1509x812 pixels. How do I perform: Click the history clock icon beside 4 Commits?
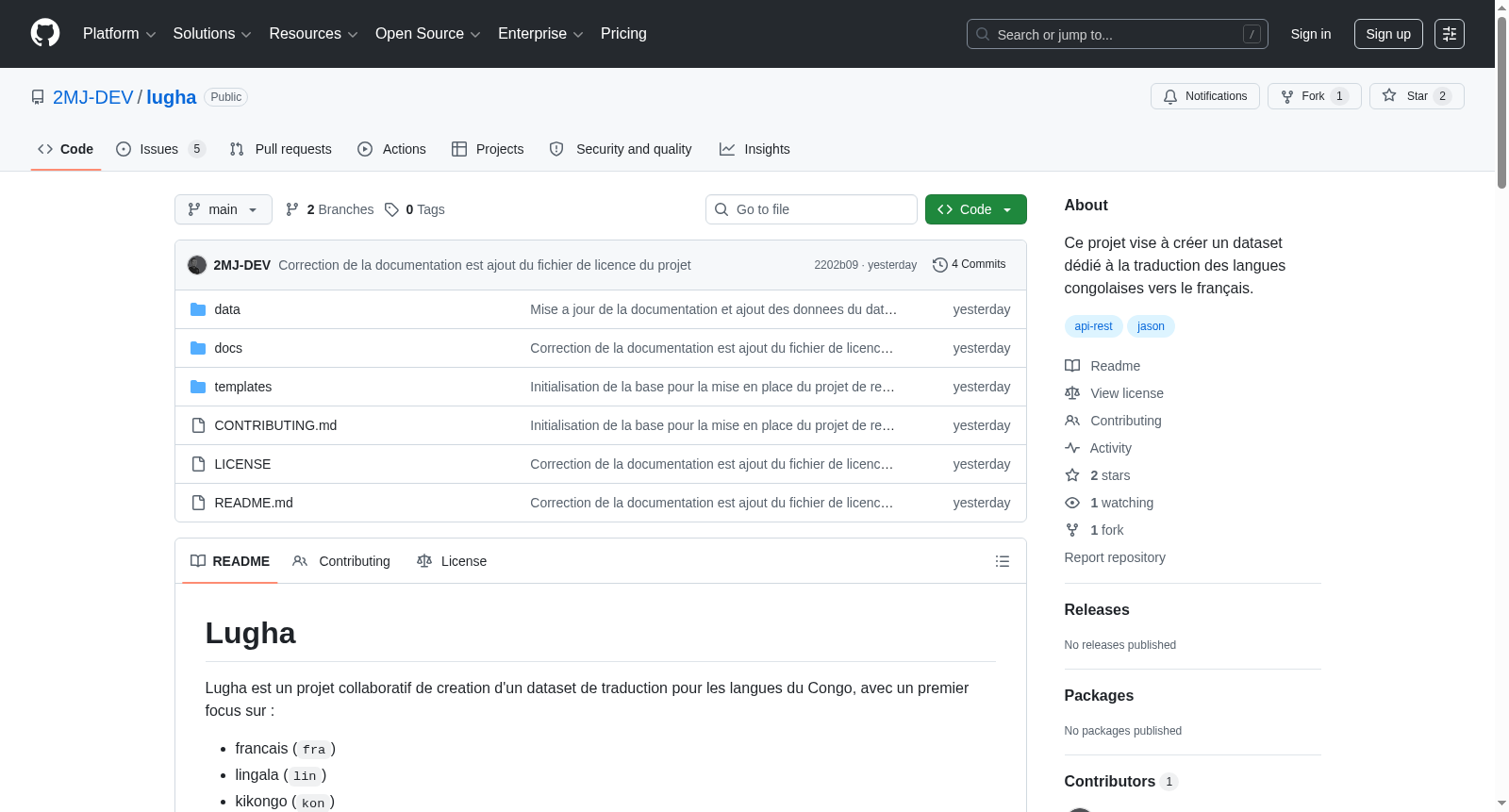coord(940,265)
